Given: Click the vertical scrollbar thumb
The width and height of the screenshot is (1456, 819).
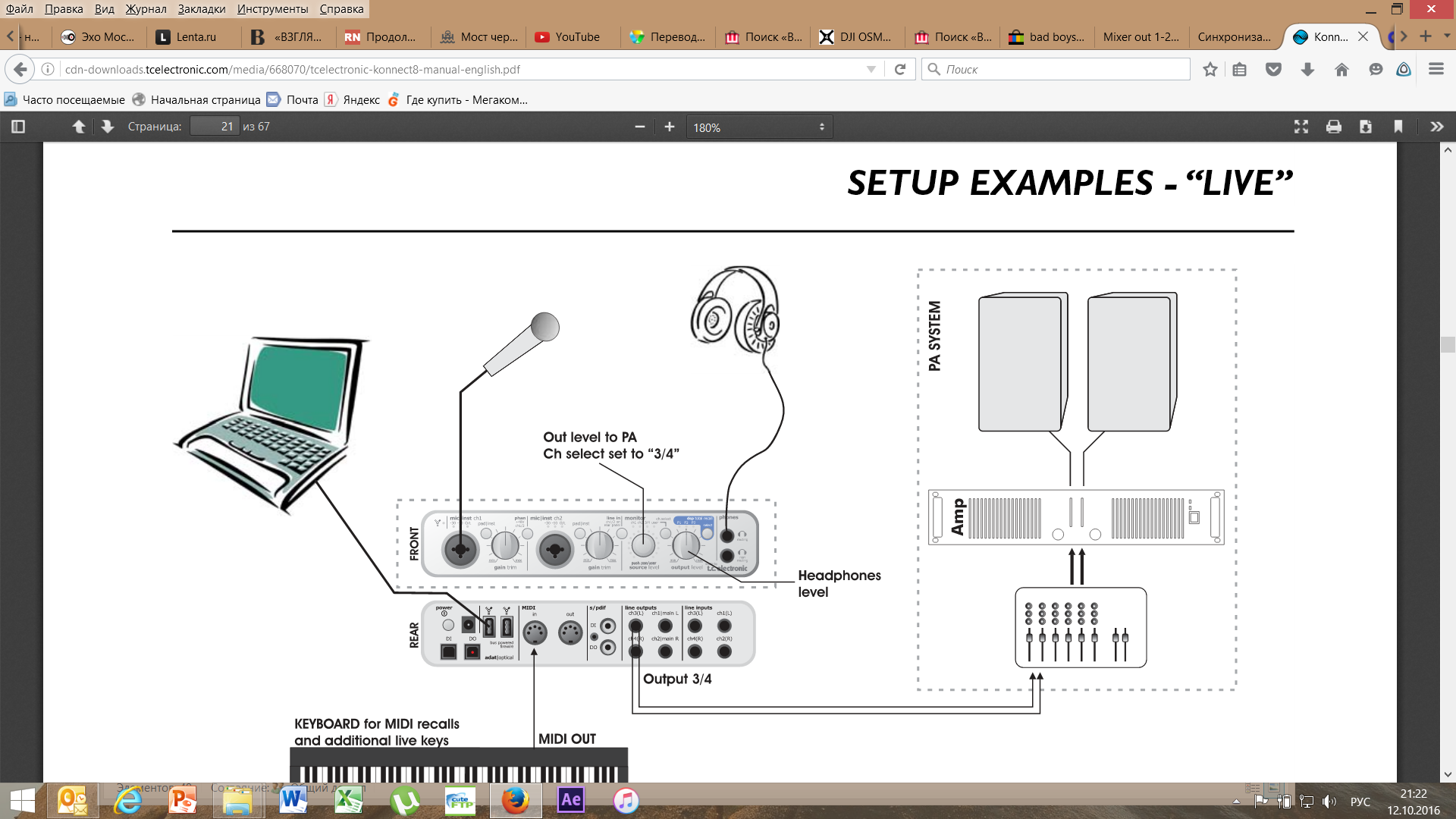Looking at the screenshot, I should [1448, 344].
